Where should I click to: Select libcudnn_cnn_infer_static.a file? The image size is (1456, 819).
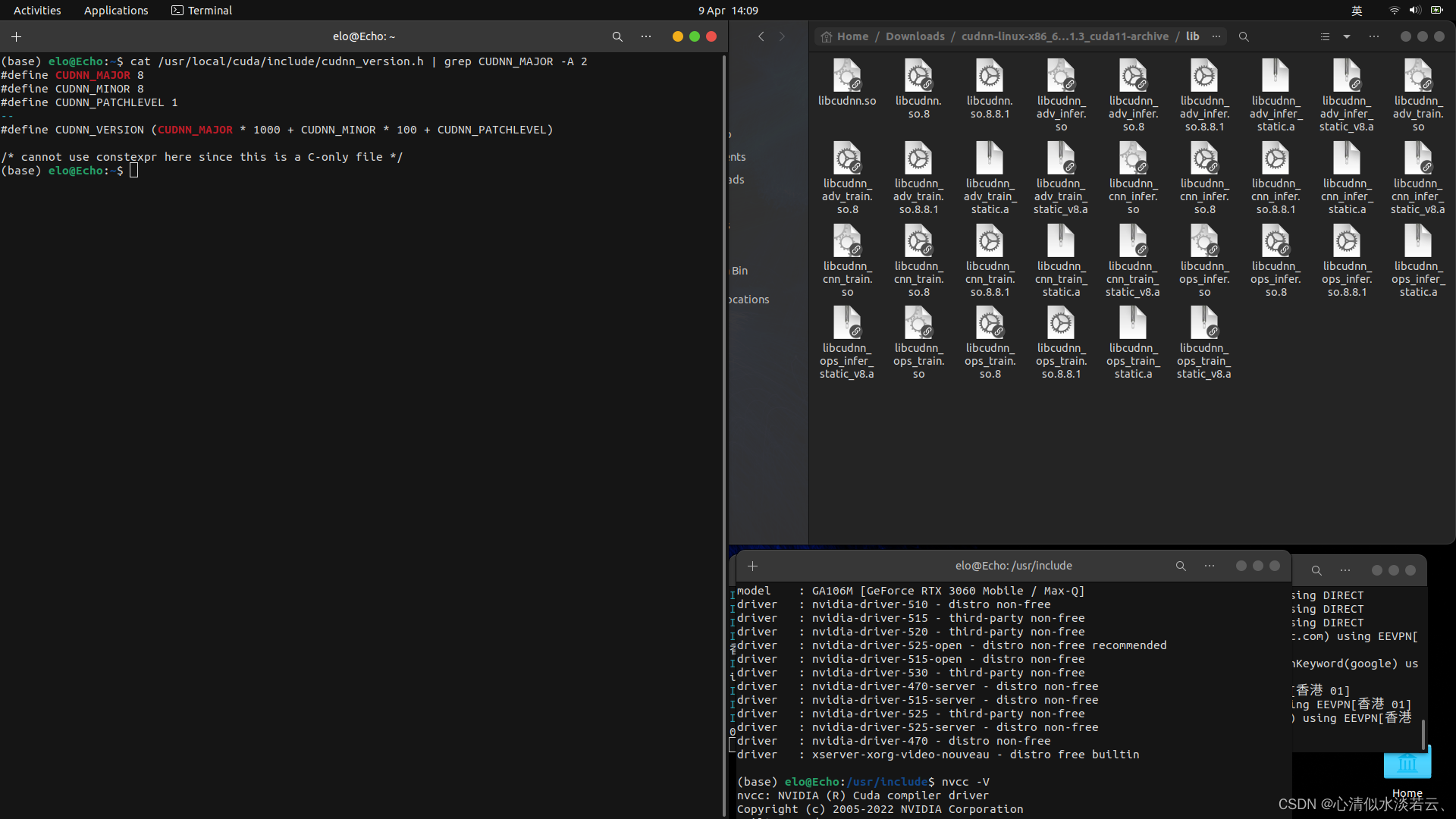1347,178
